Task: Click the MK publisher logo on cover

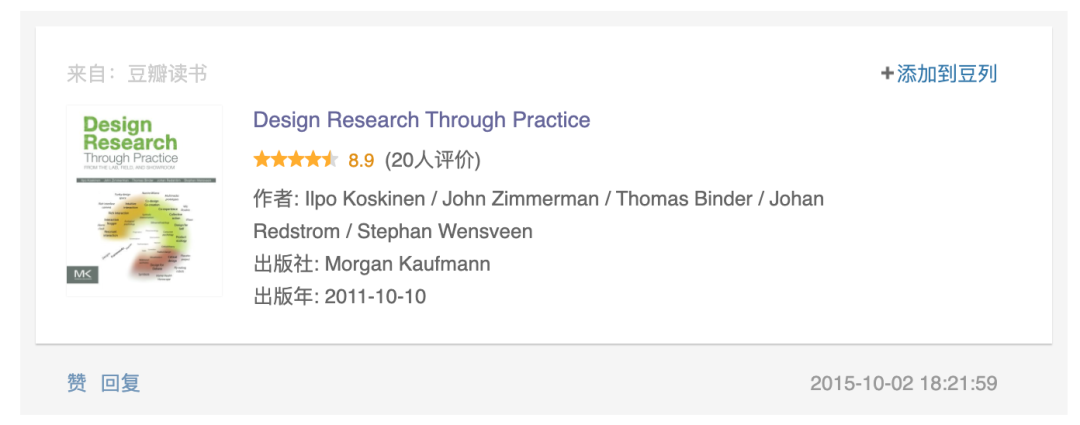Action: coord(83,274)
